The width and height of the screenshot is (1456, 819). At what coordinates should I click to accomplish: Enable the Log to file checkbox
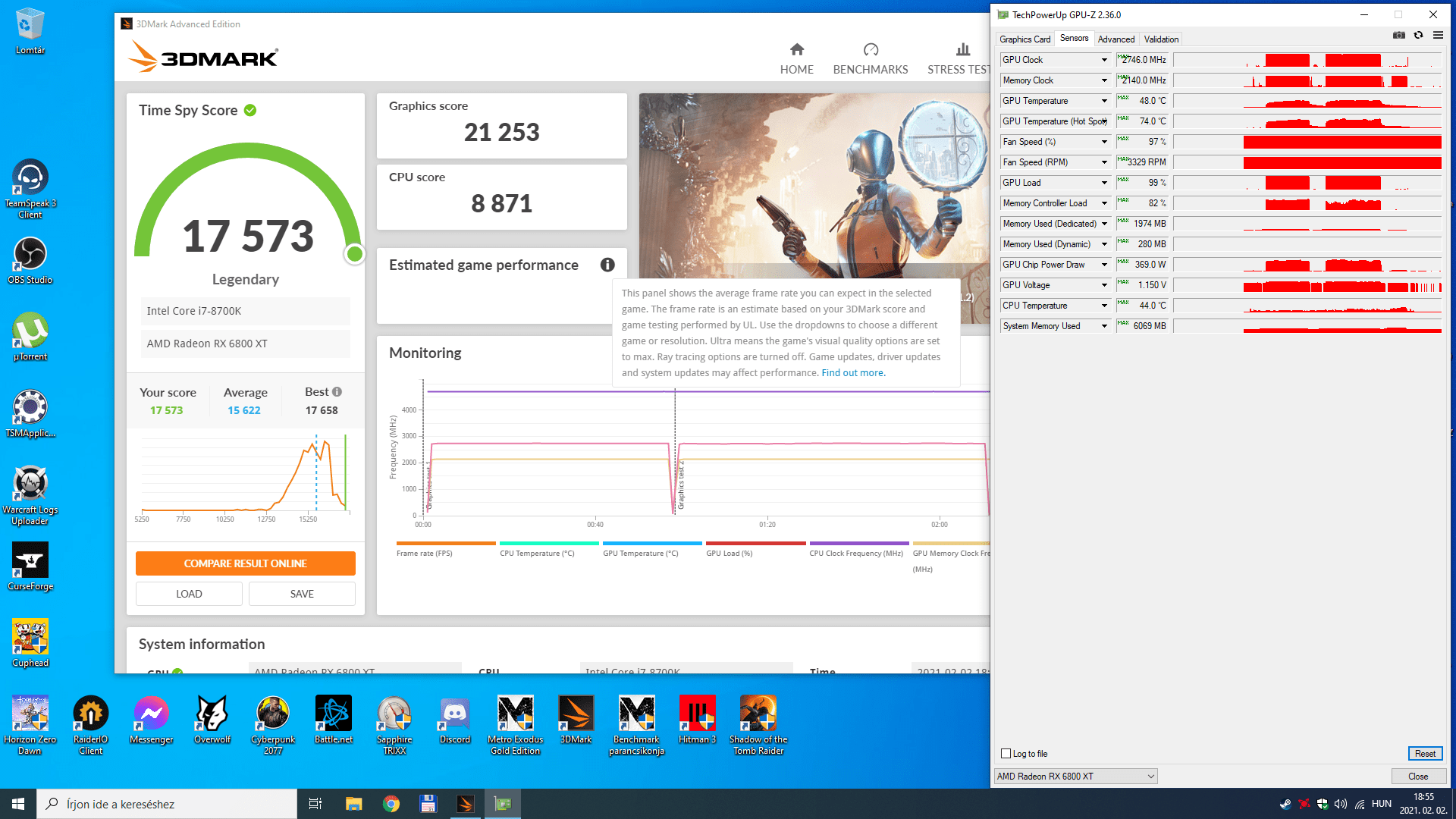1006,754
